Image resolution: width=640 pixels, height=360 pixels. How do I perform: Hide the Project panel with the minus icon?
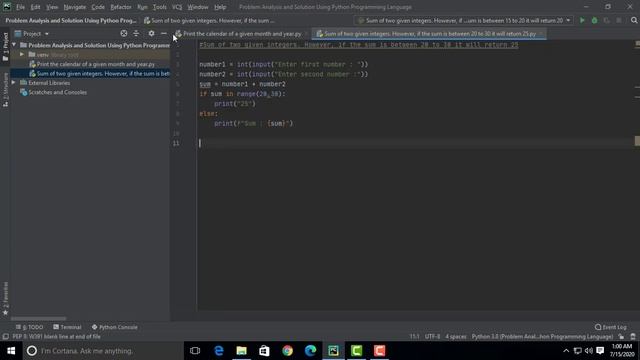(x=164, y=33)
